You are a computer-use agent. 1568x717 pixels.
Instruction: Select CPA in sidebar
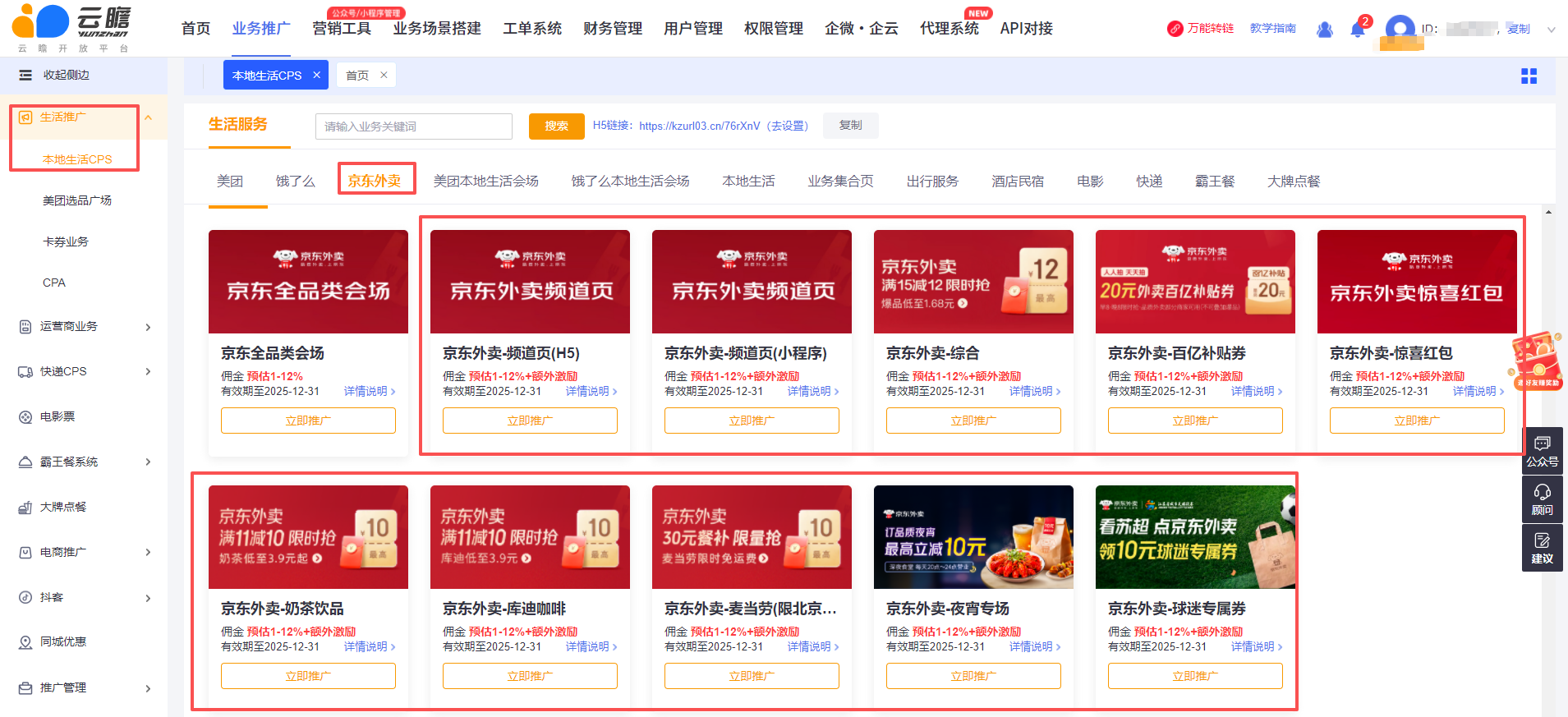coord(54,283)
